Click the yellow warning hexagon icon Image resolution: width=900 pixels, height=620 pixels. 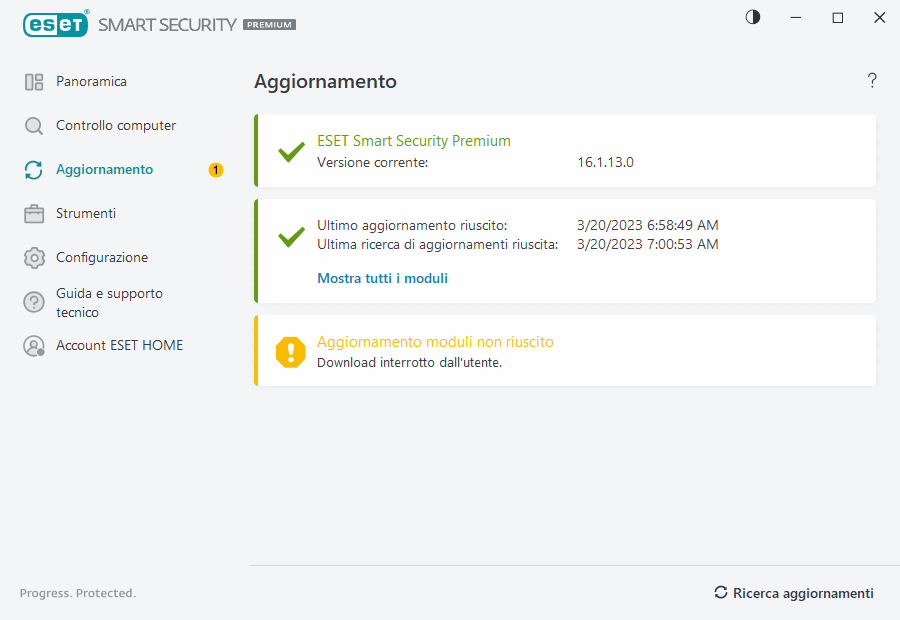click(x=291, y=351)
